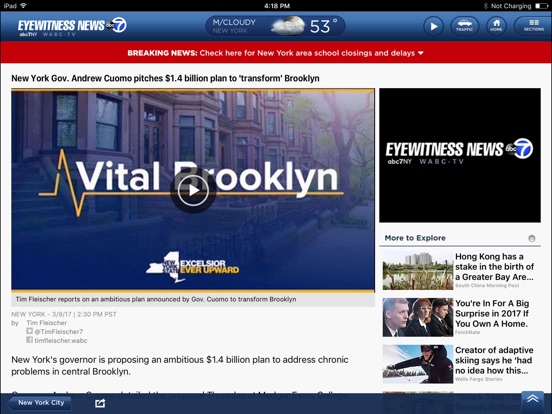552x414 pixels.
Task: Click the skier thumbnail image
Action: (418, 364)
